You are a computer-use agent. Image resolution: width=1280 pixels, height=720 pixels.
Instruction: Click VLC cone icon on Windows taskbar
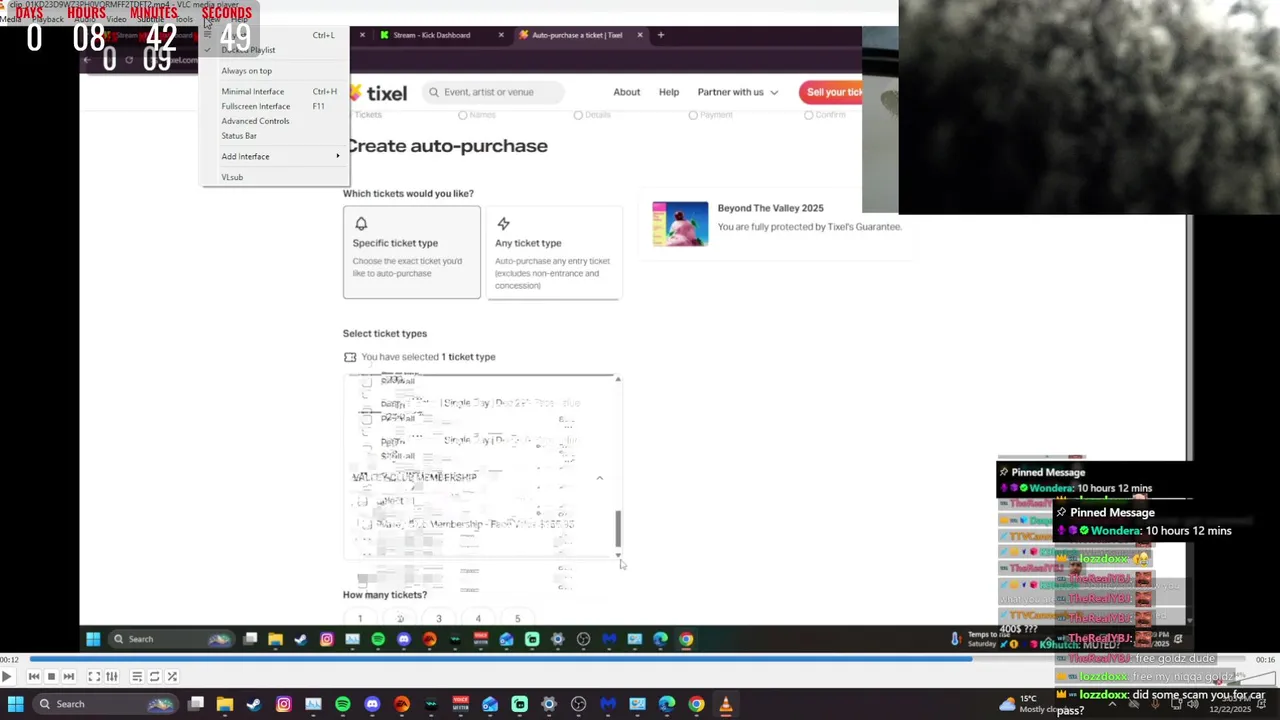726,704
